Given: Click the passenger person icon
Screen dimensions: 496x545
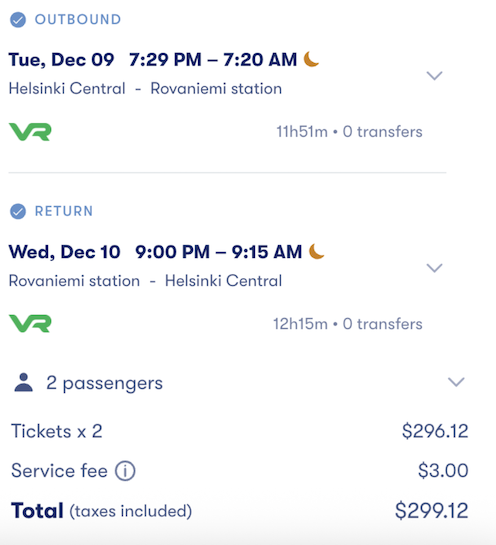Looking at the screenshot, I should 24,383.
